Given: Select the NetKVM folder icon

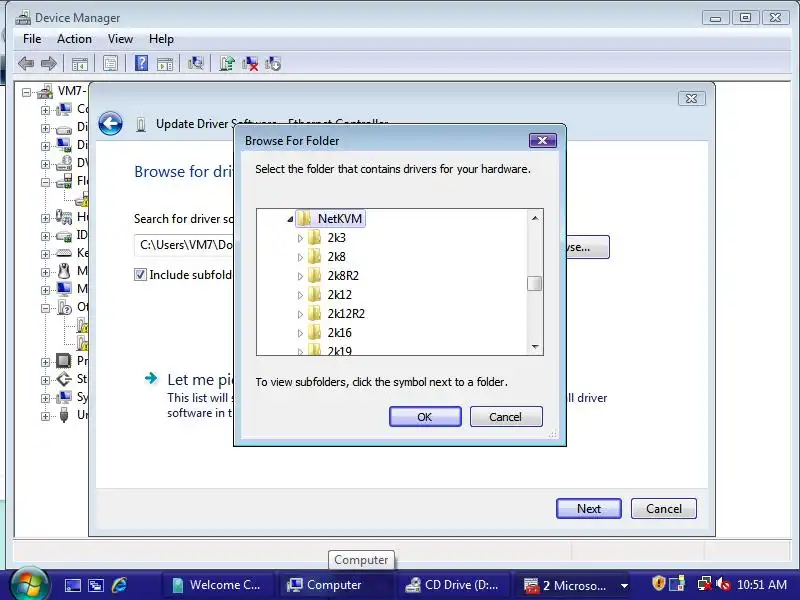Looking at the screenshot, I should 304,218.
